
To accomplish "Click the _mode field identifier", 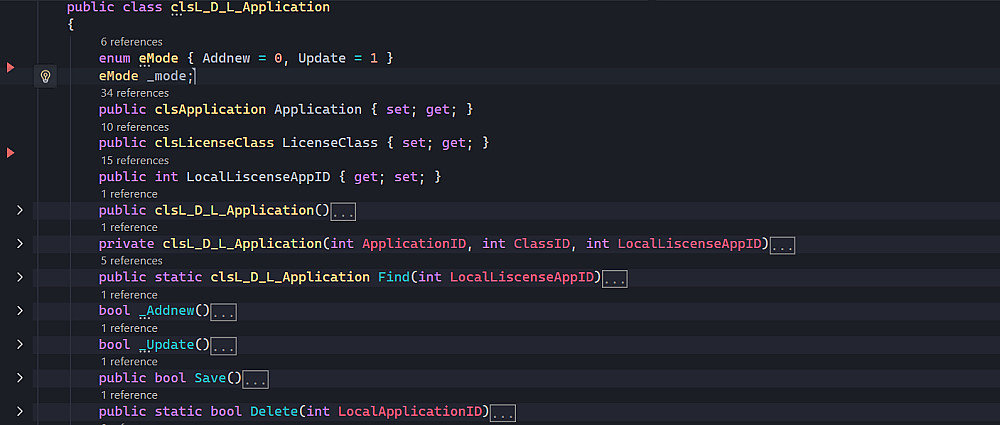I will click(x=166, y=77).
